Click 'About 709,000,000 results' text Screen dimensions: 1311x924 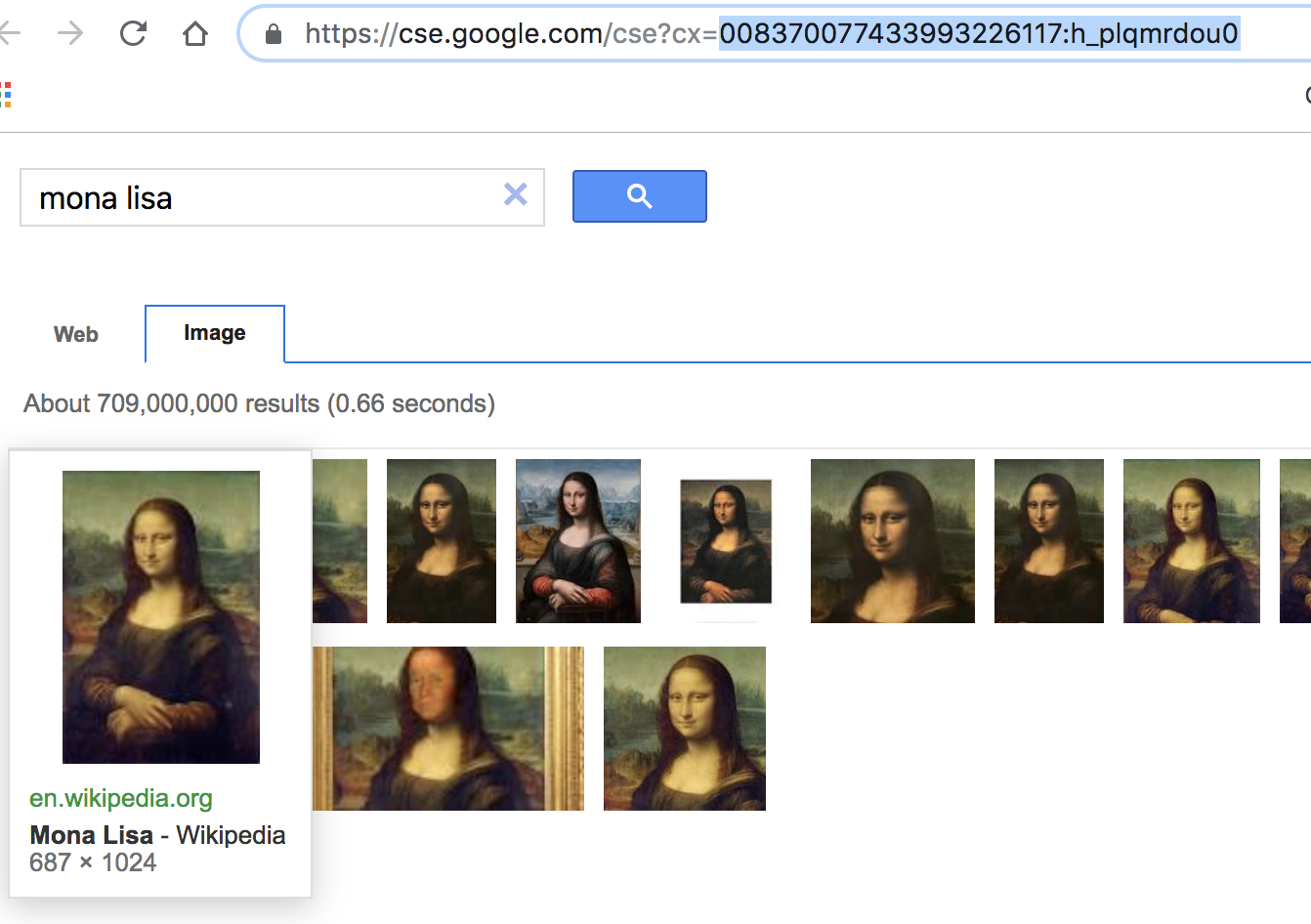172,403
